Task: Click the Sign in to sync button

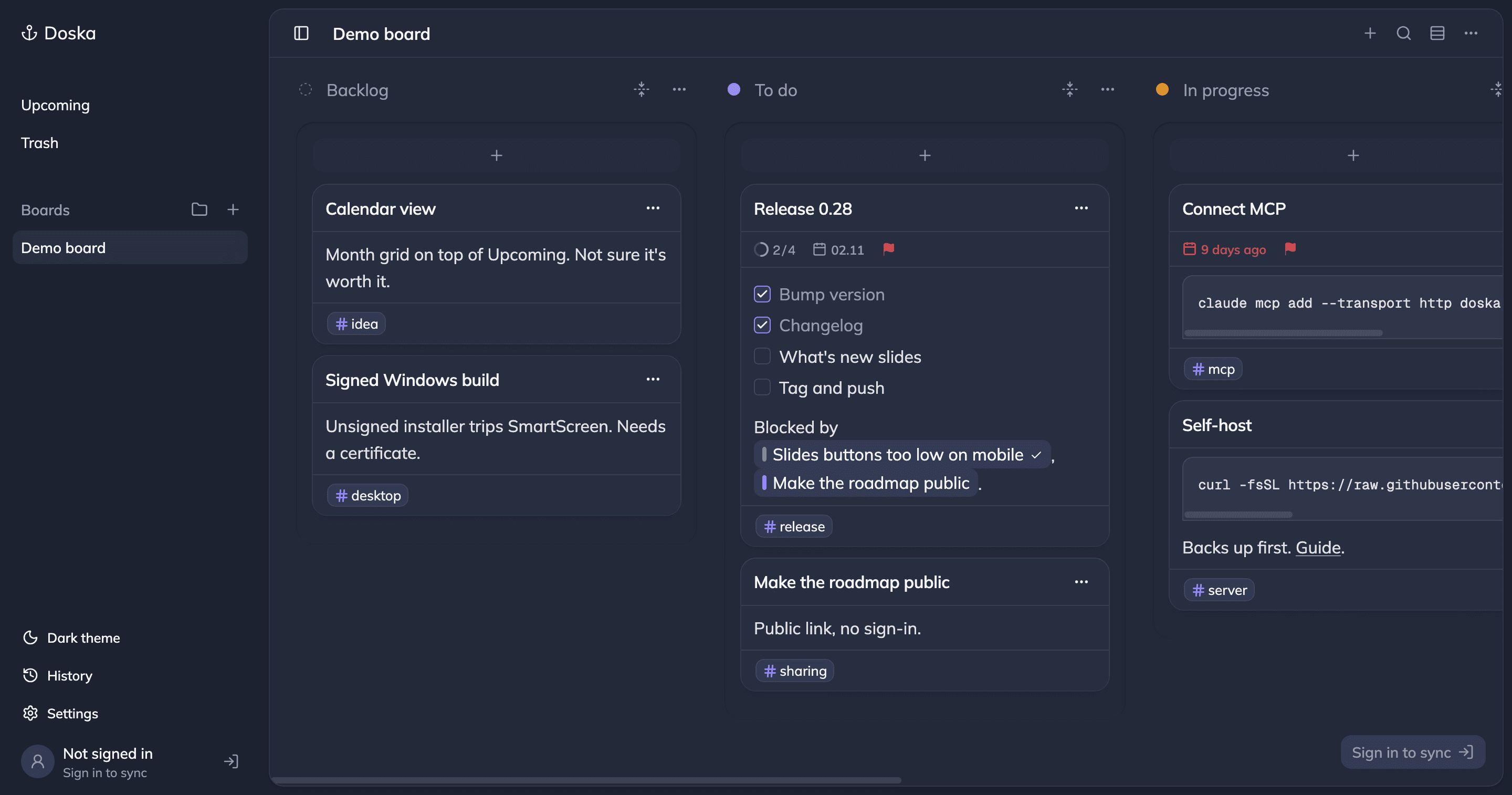Action: pyautogui.click(x=1412, y=752)
